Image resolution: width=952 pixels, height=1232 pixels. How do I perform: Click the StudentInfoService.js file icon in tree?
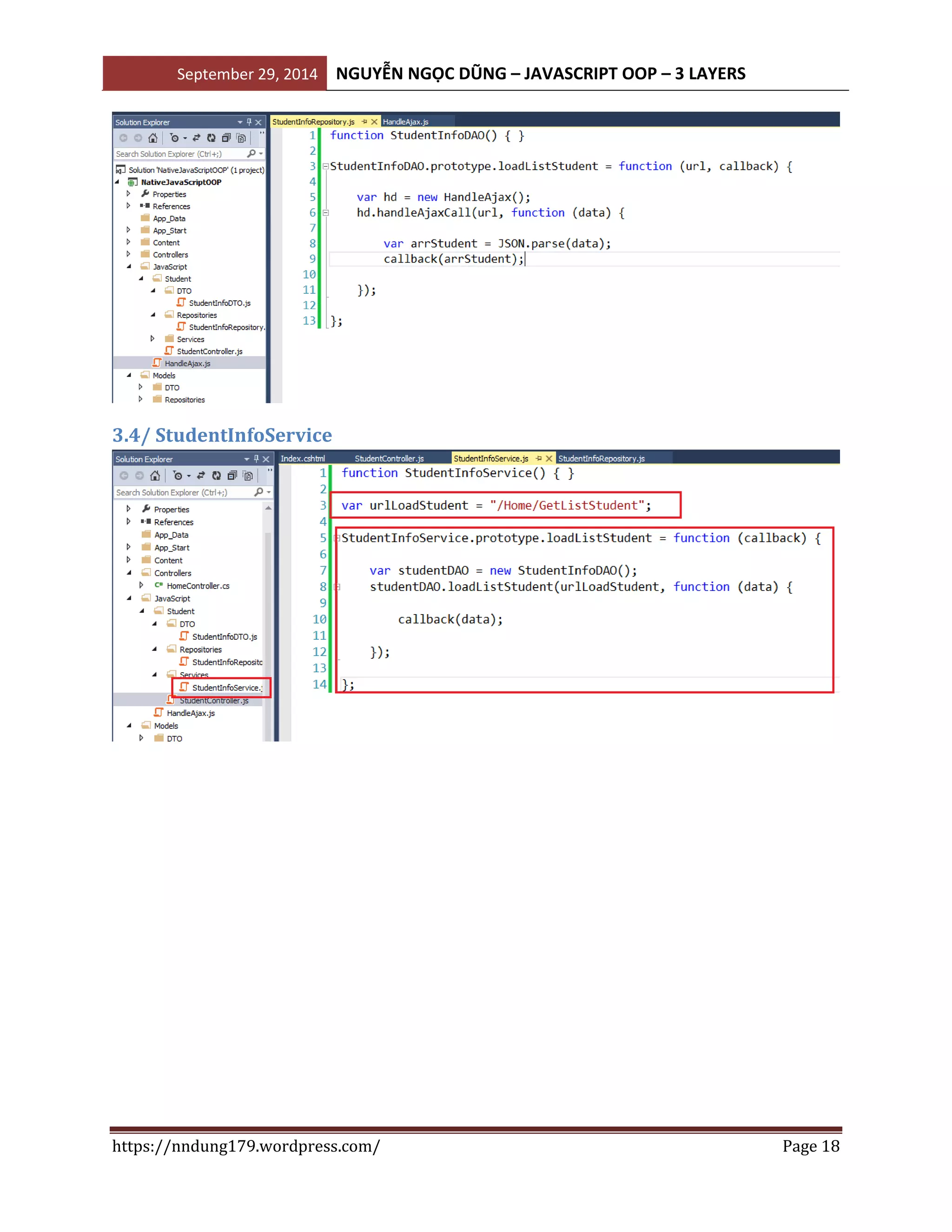(x=184, y=687)
